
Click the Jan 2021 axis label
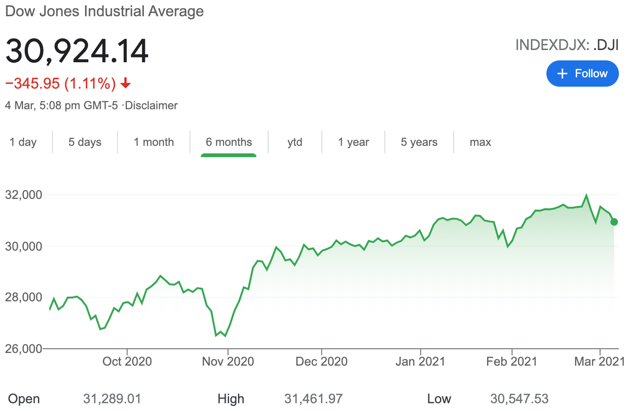pos(420,361)
